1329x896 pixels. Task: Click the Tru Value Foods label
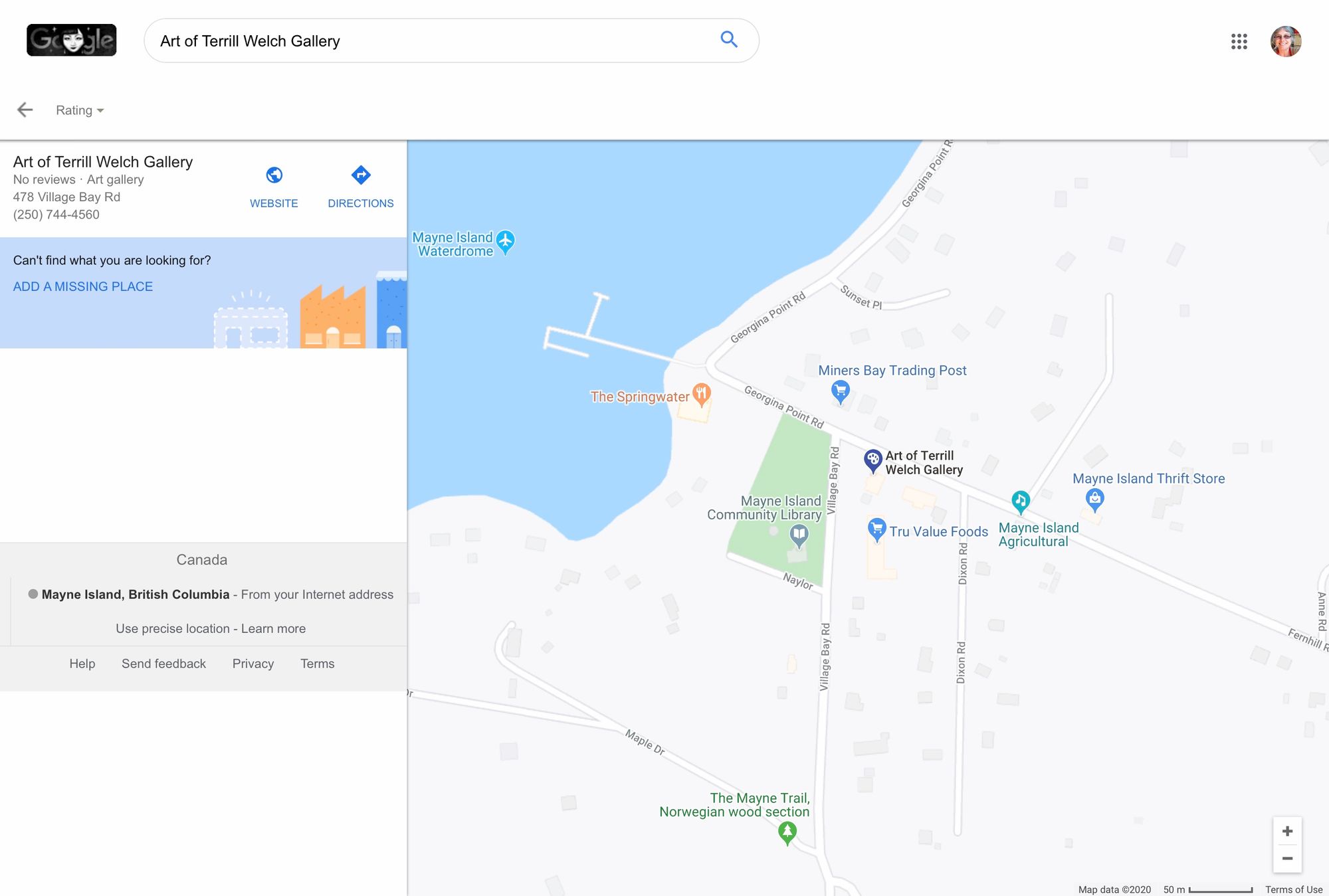click(938, 532)
